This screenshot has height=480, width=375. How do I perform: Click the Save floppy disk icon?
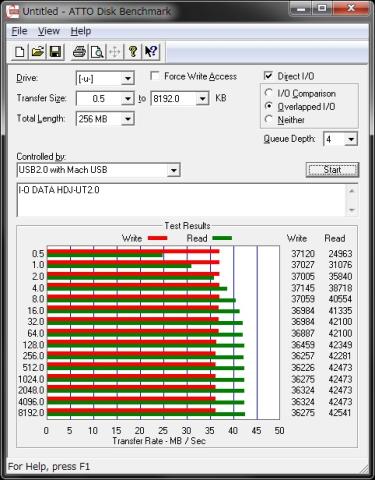pyautogui.click(x=55, y=52)
